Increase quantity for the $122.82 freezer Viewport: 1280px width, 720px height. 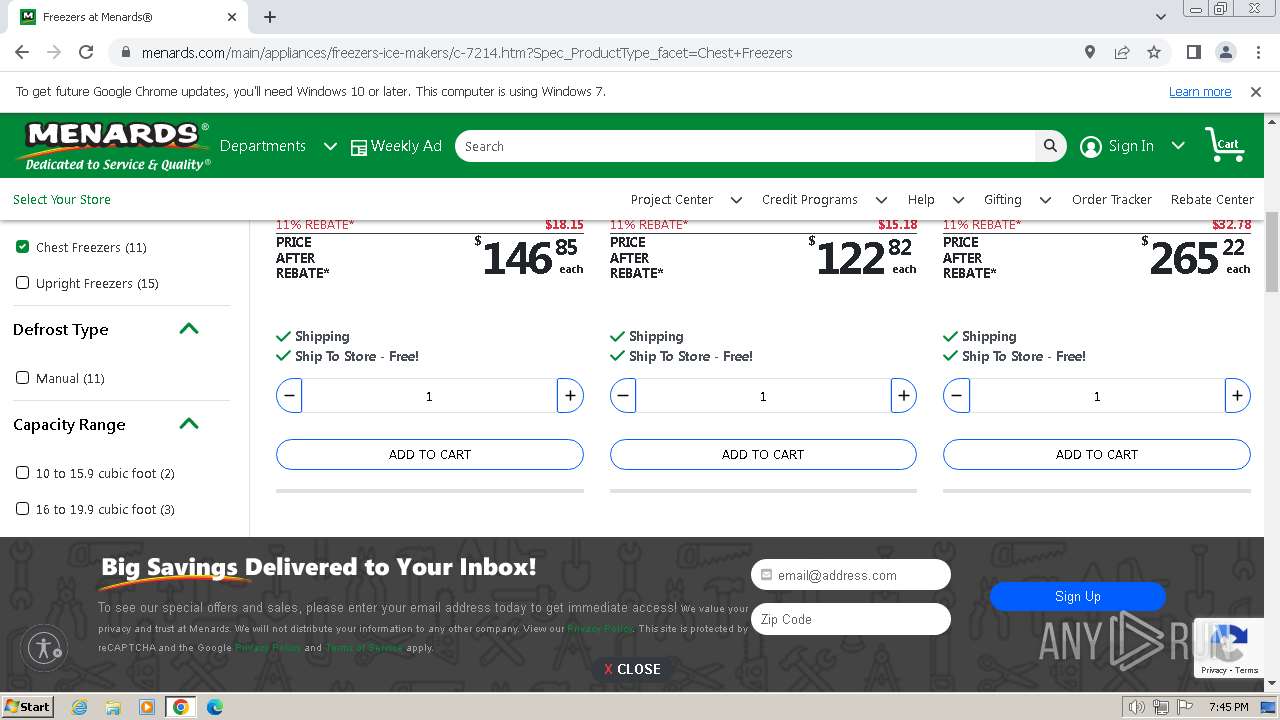pos(904,396)
